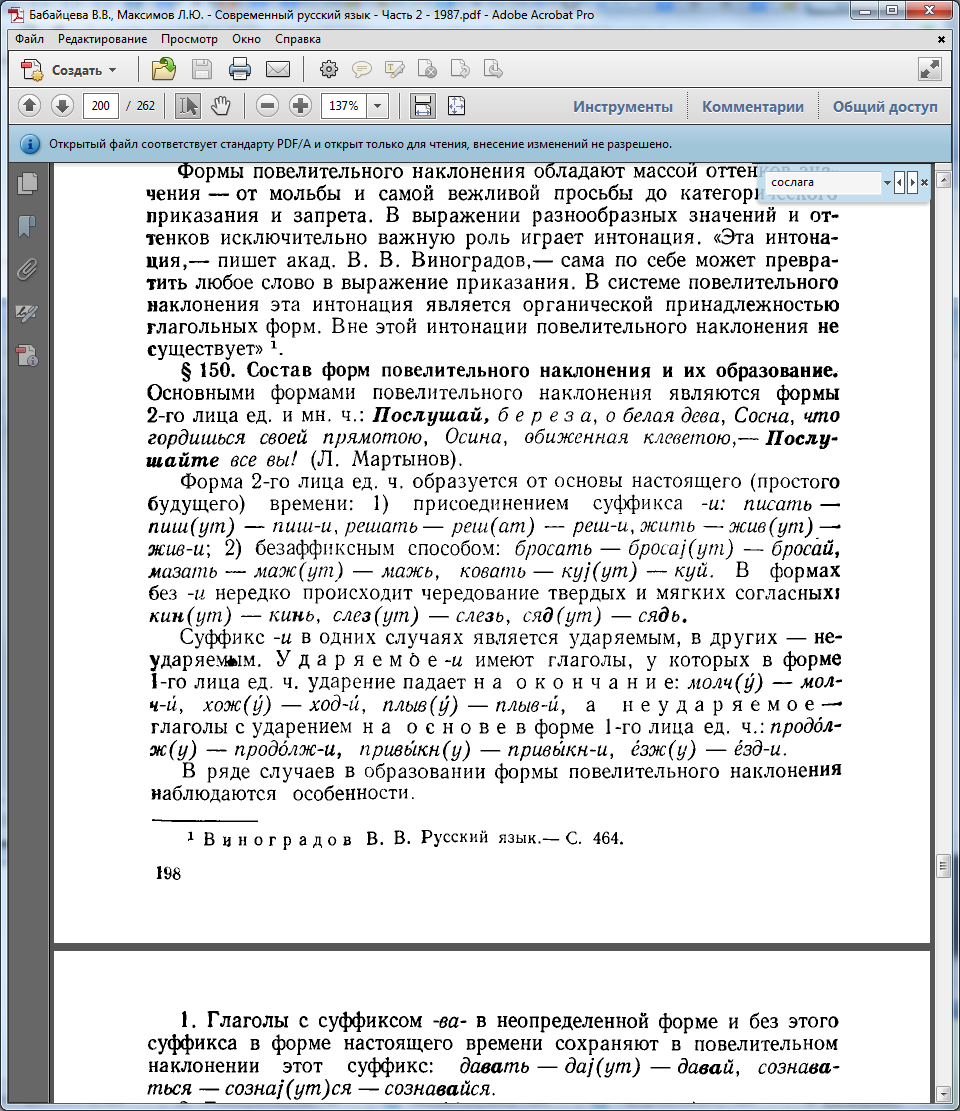Open the settings gear icon in toolbar

[329, 69]
